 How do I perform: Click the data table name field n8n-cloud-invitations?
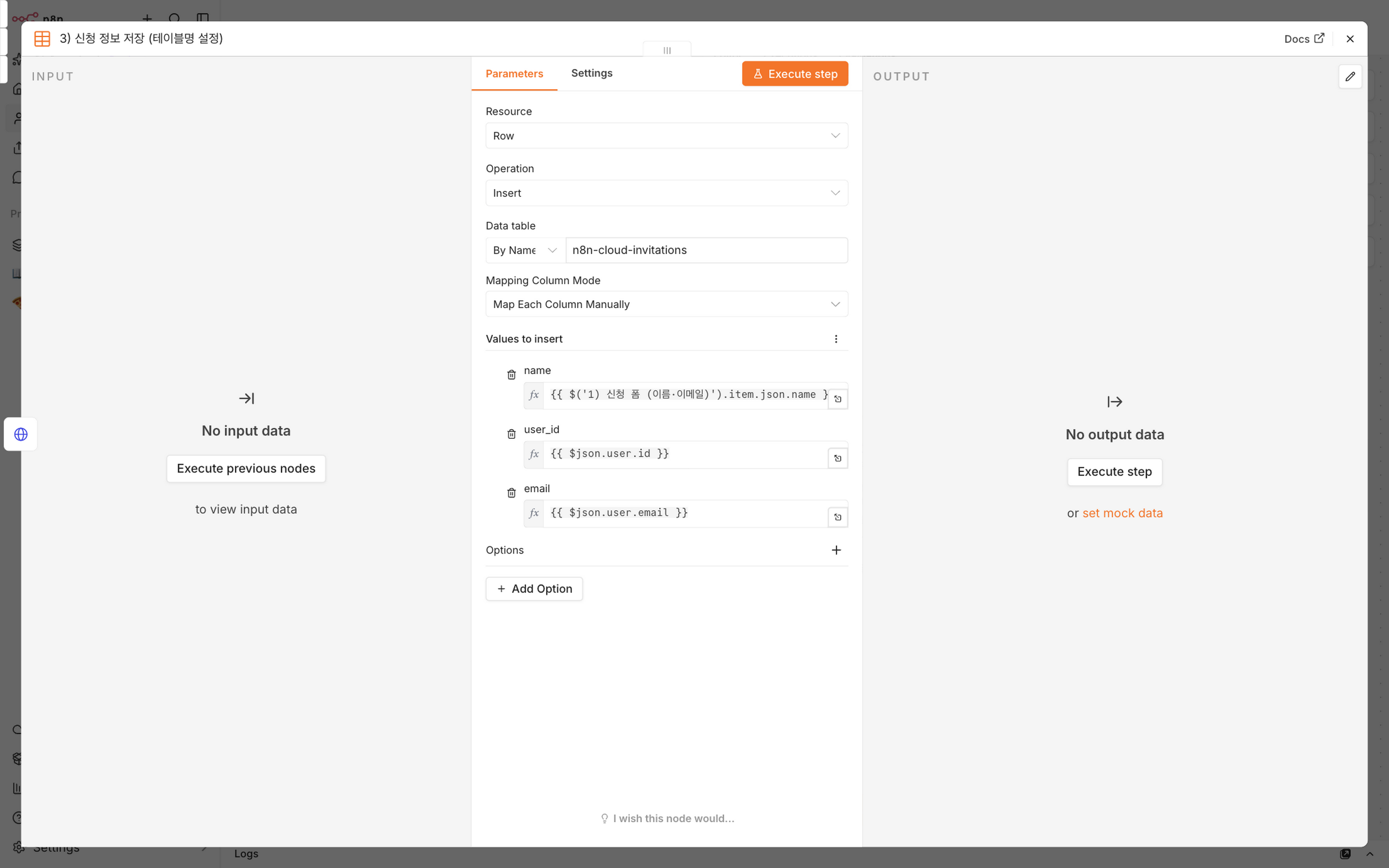pos(707,250)
